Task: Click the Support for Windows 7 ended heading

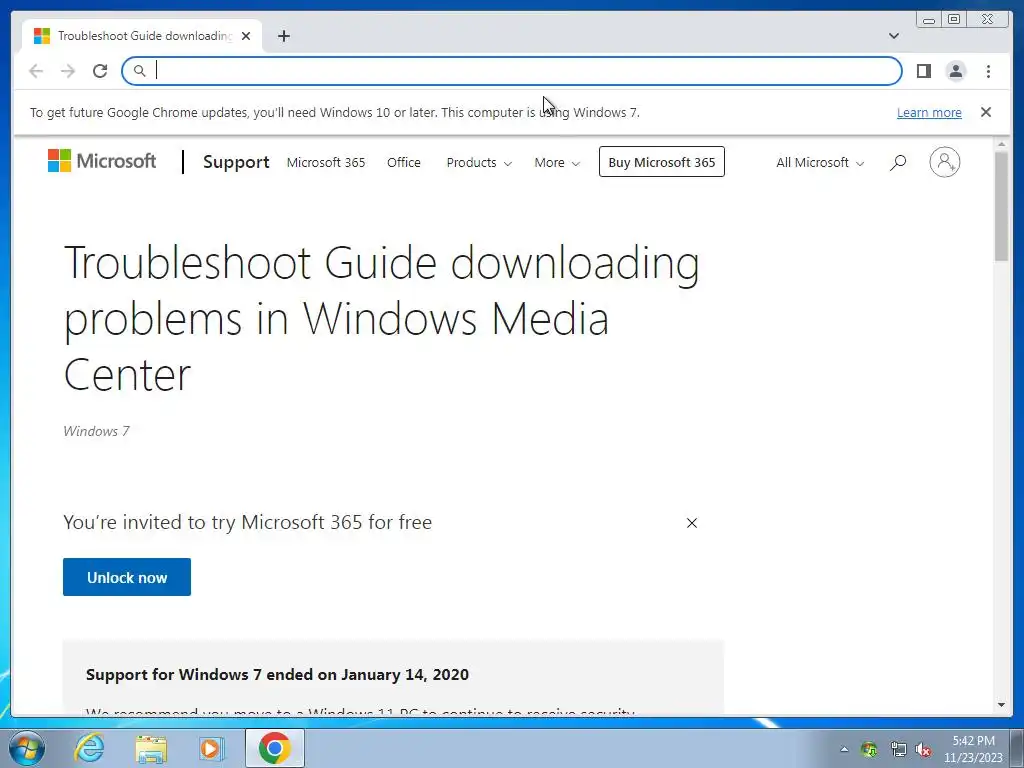Action: 278,675
